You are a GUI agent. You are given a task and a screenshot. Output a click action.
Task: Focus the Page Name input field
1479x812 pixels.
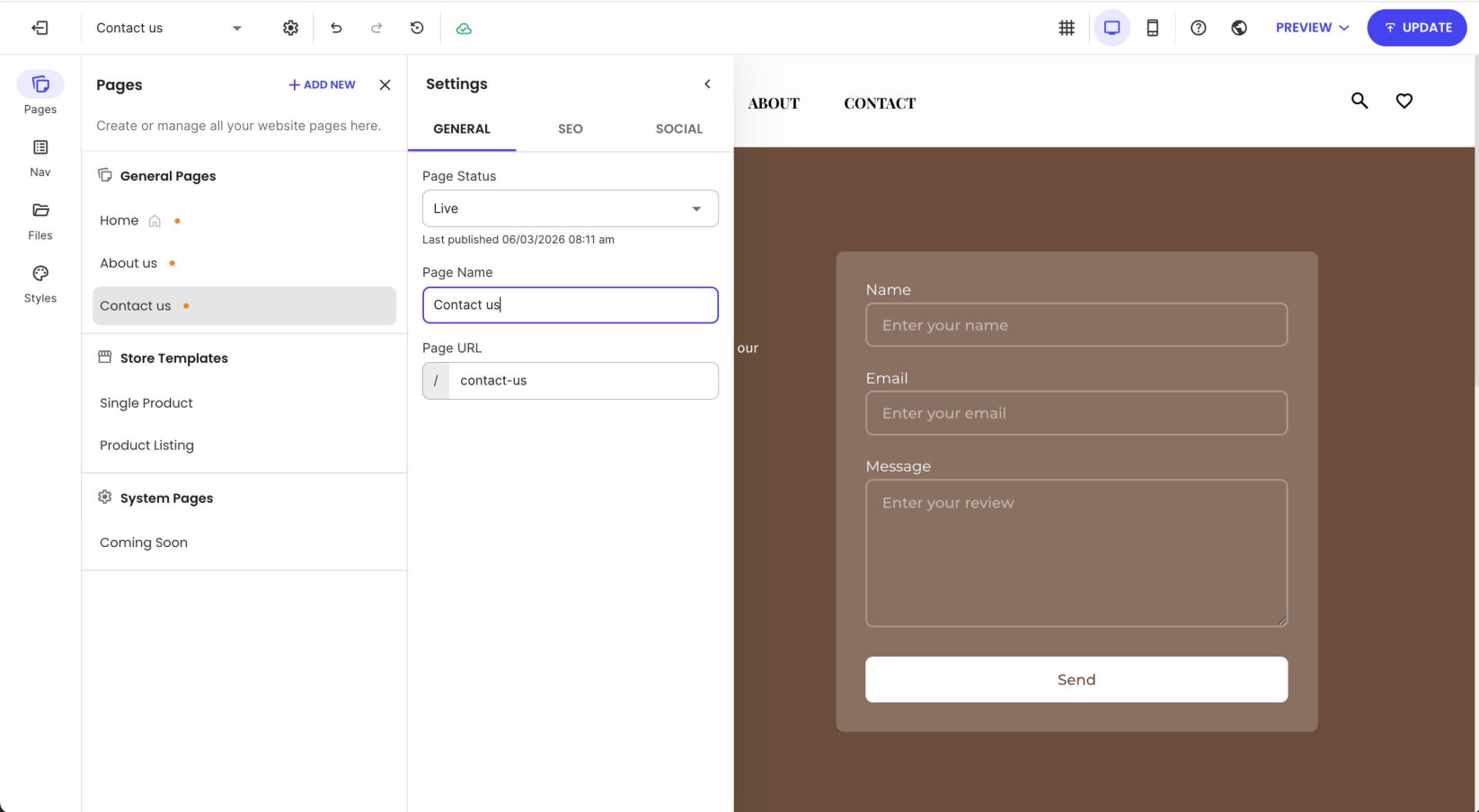(x=571, y=304)
